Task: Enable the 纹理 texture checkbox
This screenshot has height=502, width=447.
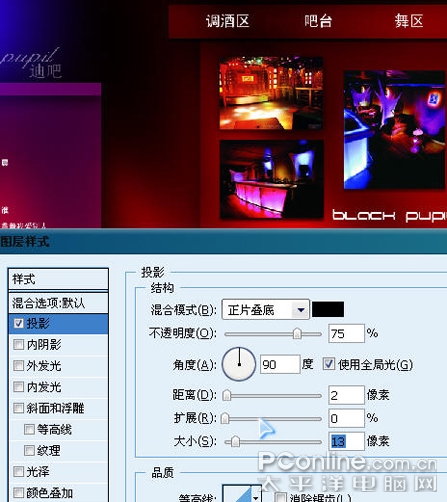Action: coord(29,451)
